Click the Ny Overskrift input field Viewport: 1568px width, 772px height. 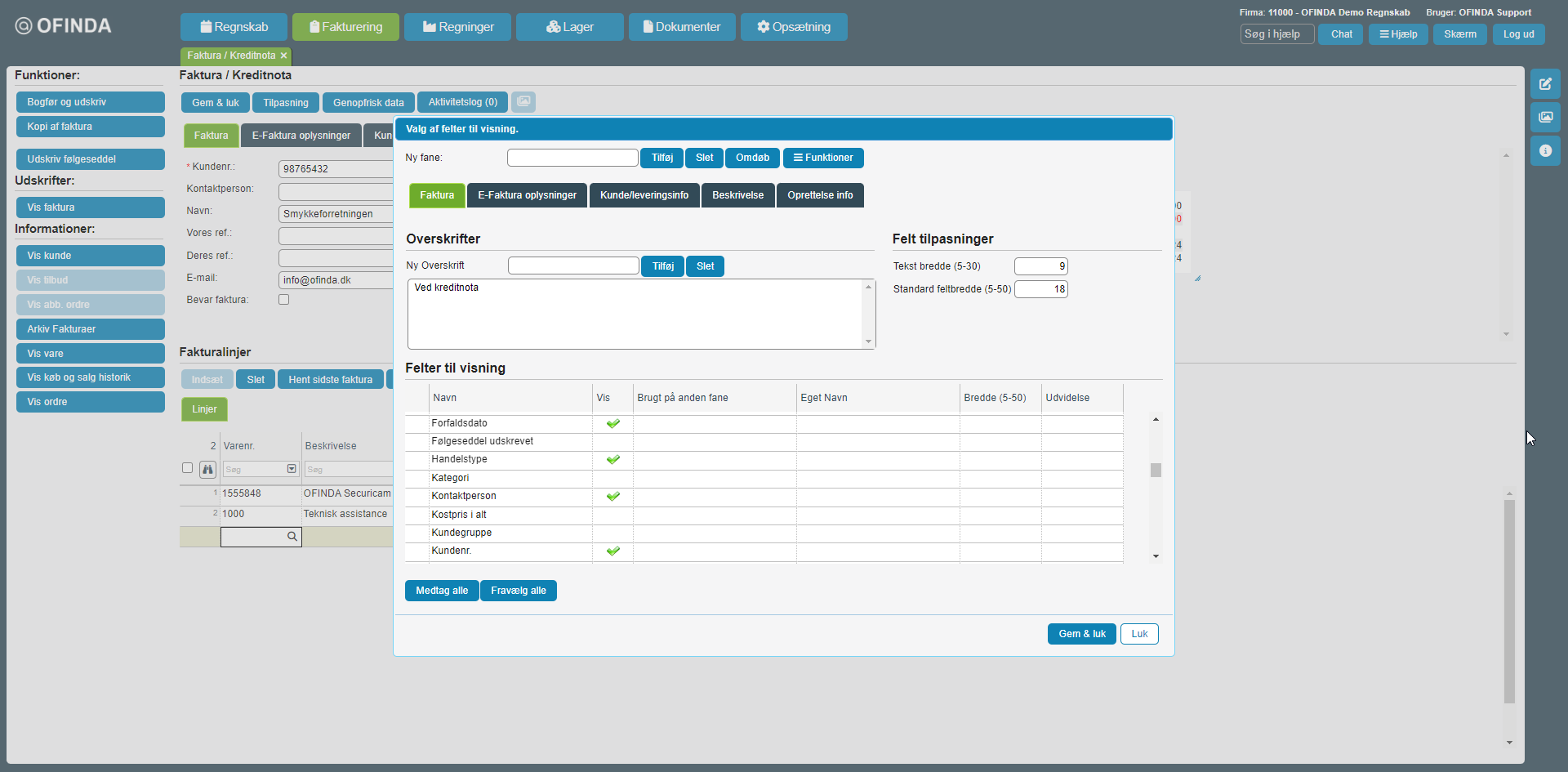pos(572,266)
